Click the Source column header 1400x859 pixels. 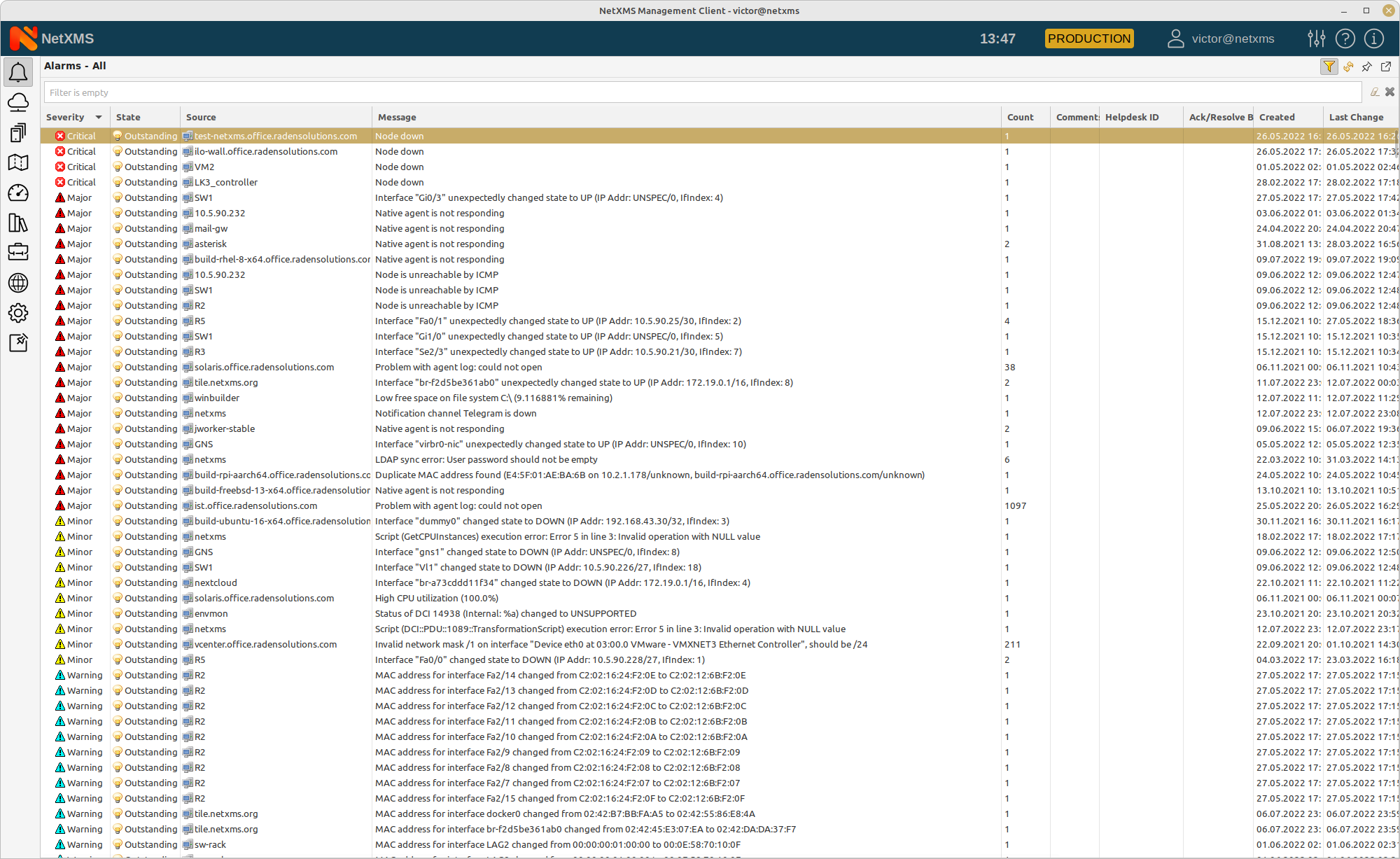click(x=201, y=117)
